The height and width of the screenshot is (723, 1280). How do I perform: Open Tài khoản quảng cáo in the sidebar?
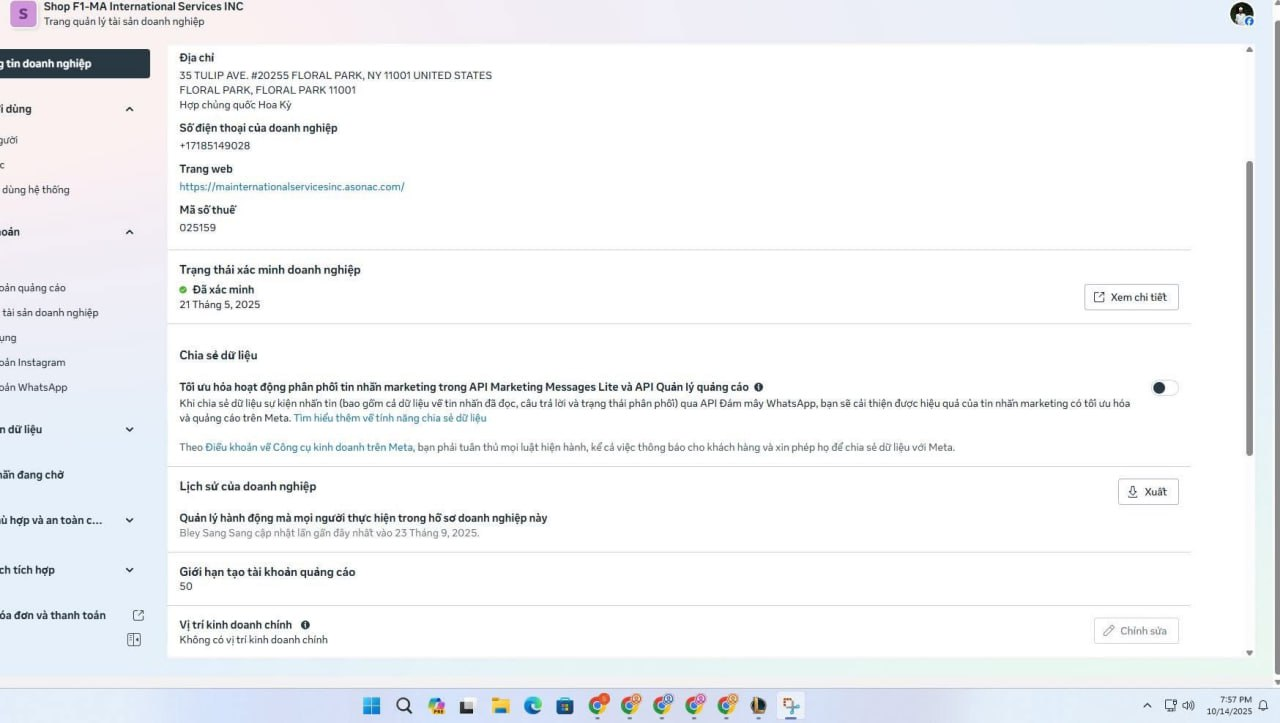click(x=33, y=288)
